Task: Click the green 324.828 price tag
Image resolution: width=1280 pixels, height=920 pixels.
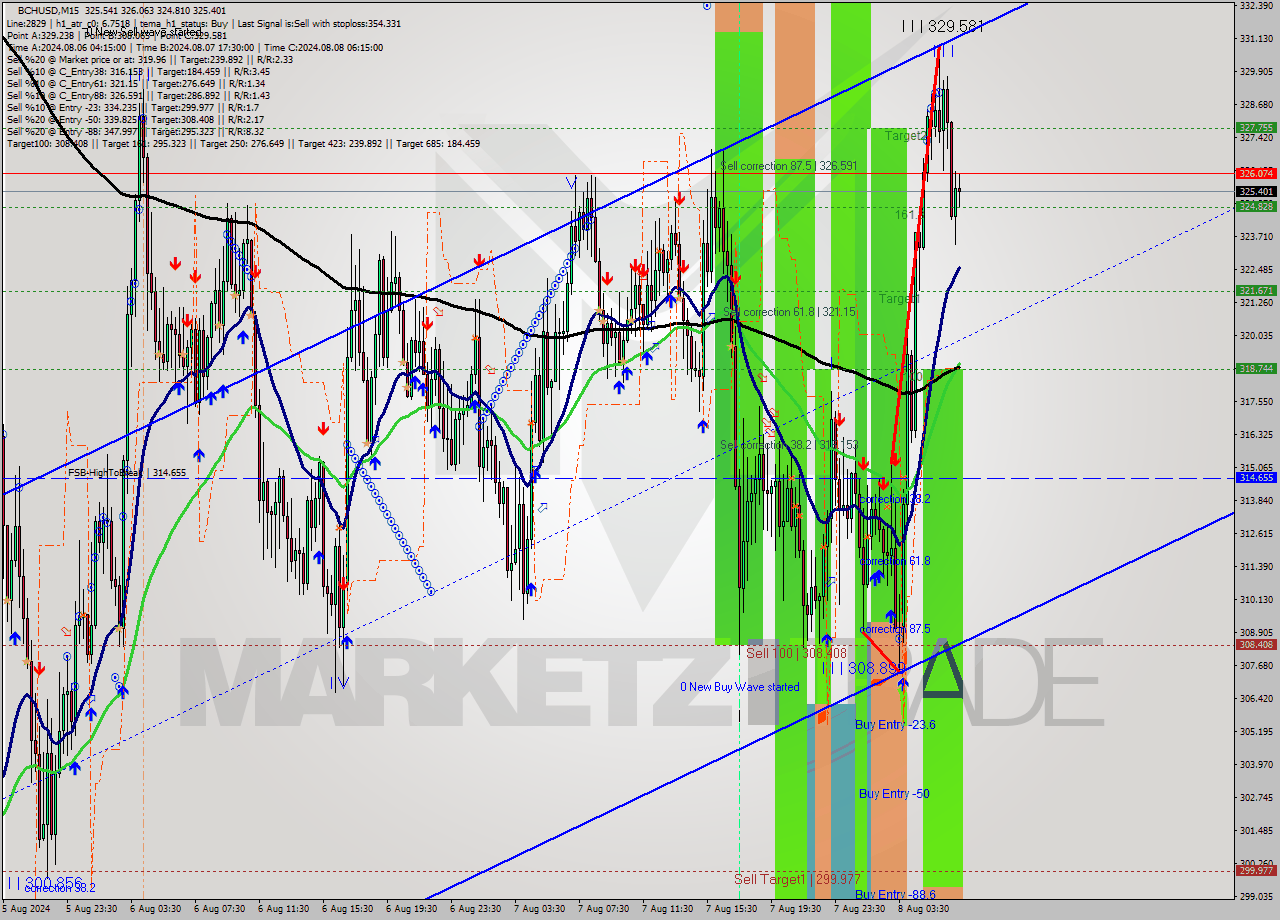Action: pyautogui.click(x=1256, y=207)
